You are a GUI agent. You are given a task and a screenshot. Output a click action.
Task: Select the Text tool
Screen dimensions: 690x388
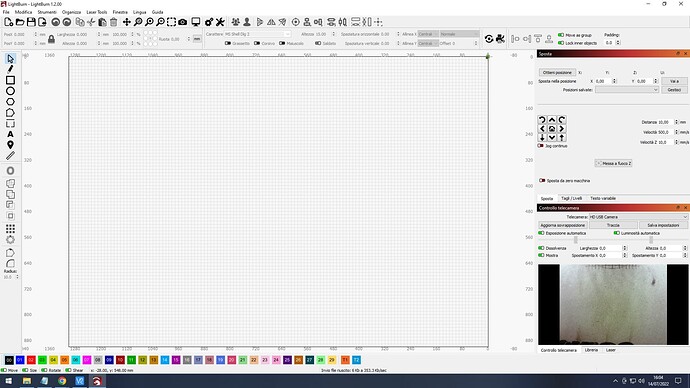coord(10,134)
